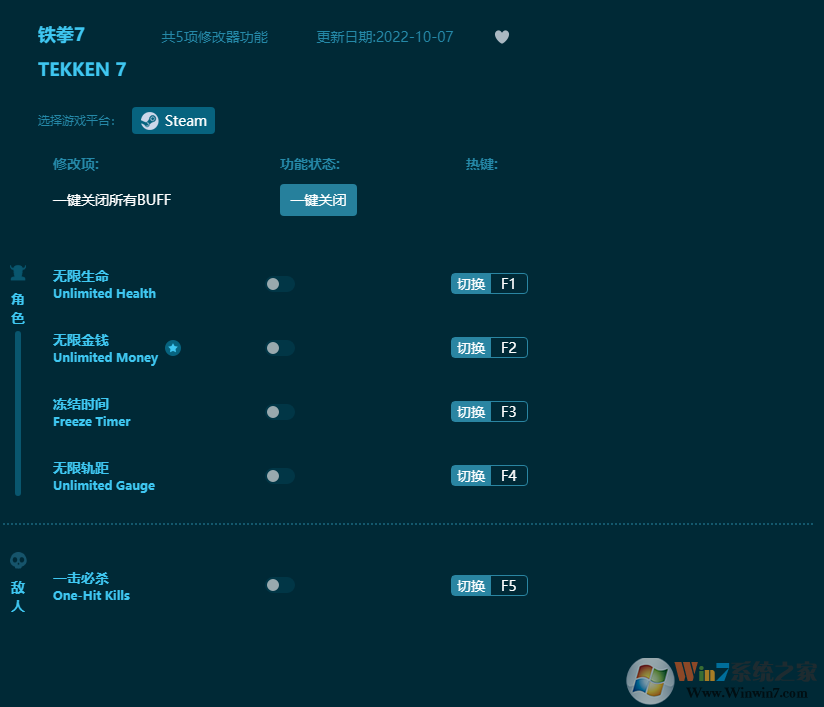Click the 铁拳7 game title
Screen dimensions: 824x707
(x=61, y=35)
